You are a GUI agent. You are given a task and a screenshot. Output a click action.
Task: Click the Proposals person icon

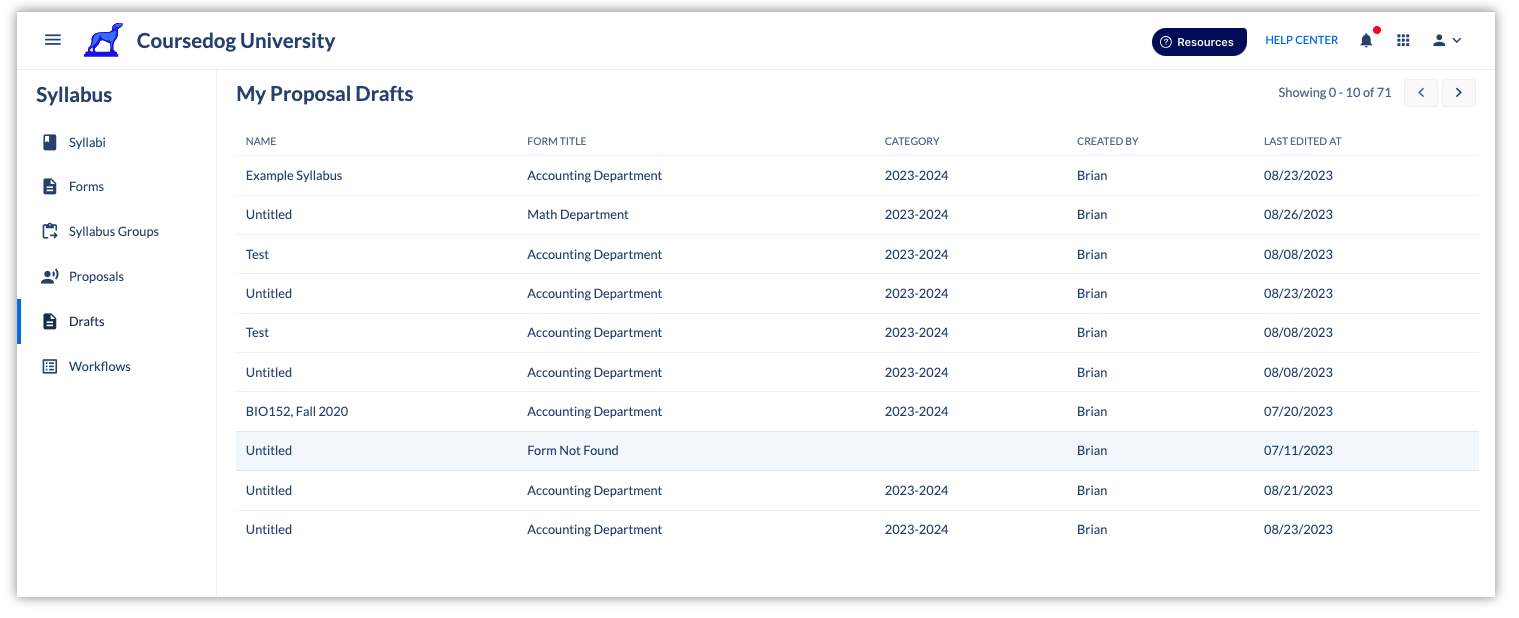click(x=50, y=276)
